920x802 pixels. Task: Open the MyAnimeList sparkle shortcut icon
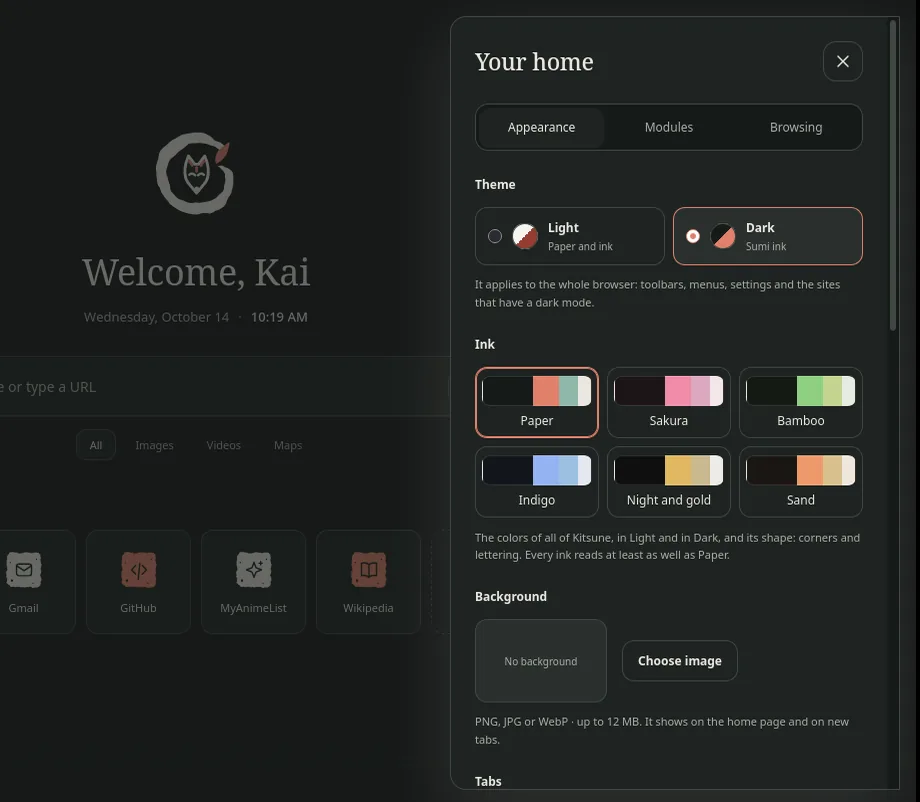click(x=253, y=569)
